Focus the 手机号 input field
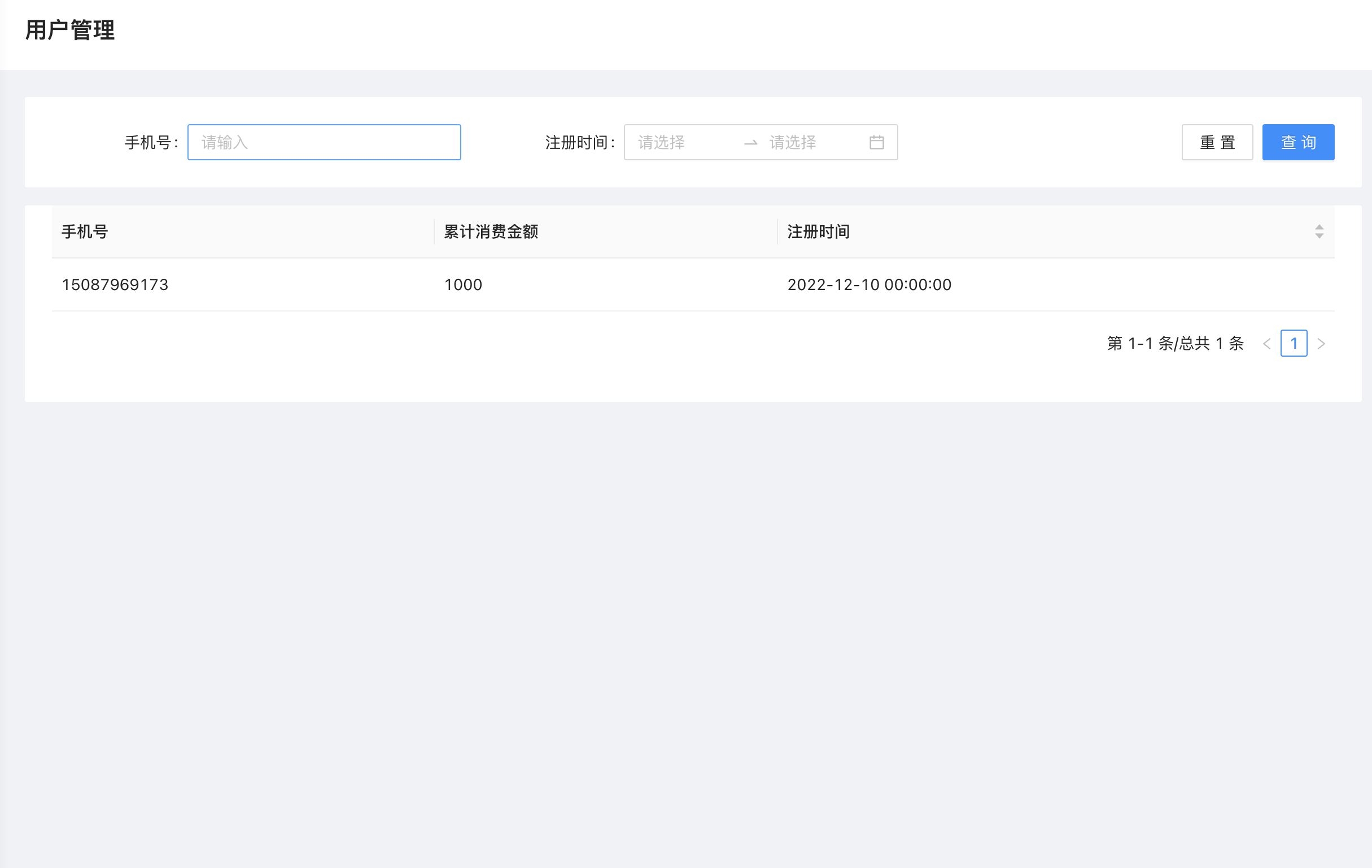This screenshot has width=1372, height=868. coord(324,142)
